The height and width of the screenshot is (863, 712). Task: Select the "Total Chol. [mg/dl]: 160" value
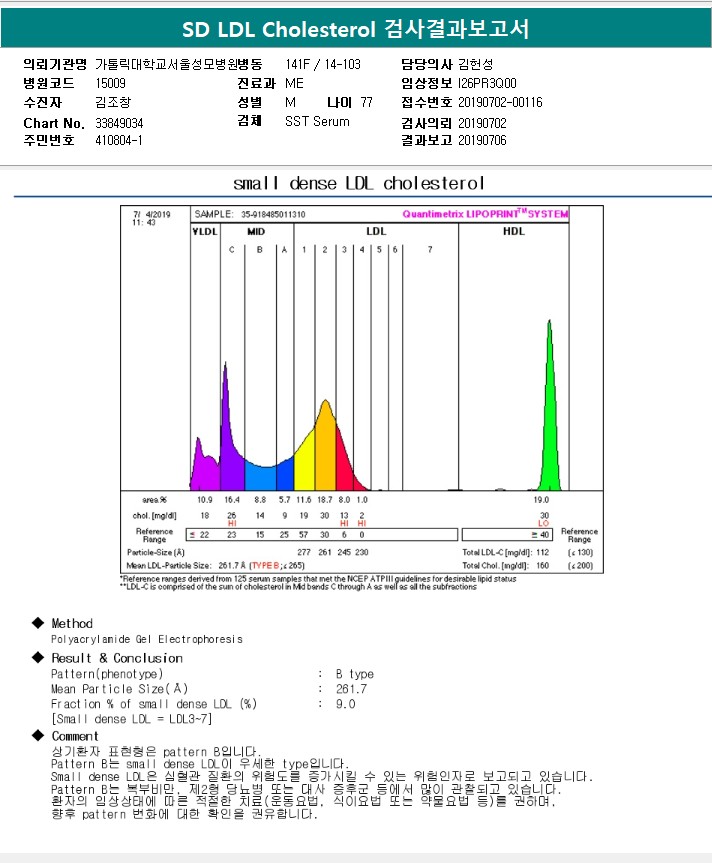tap(506, 565)
